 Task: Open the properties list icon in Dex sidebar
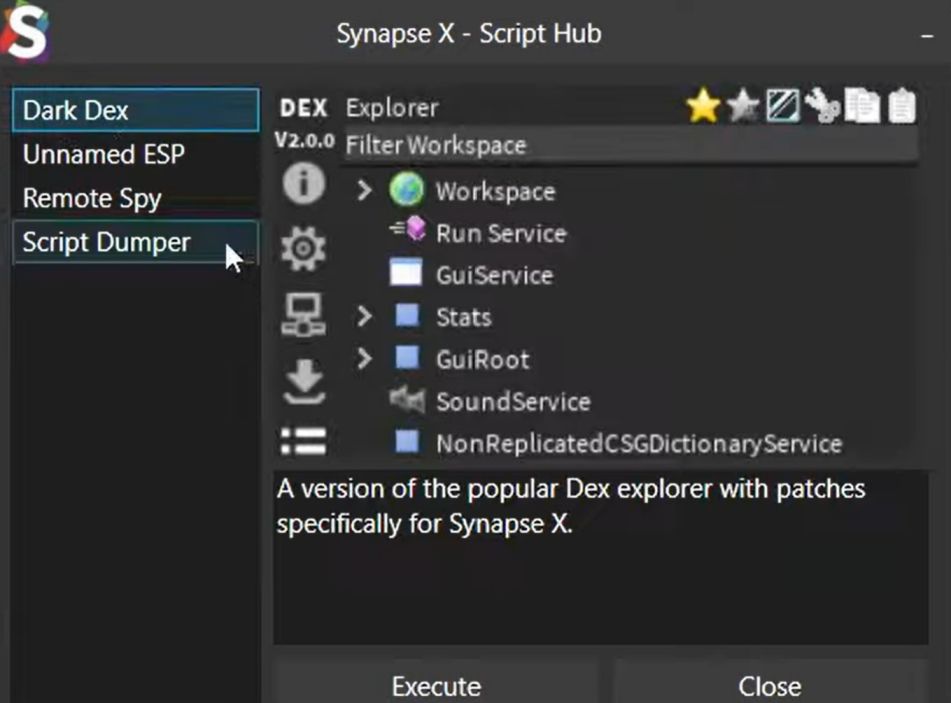[x=303, y=440]
